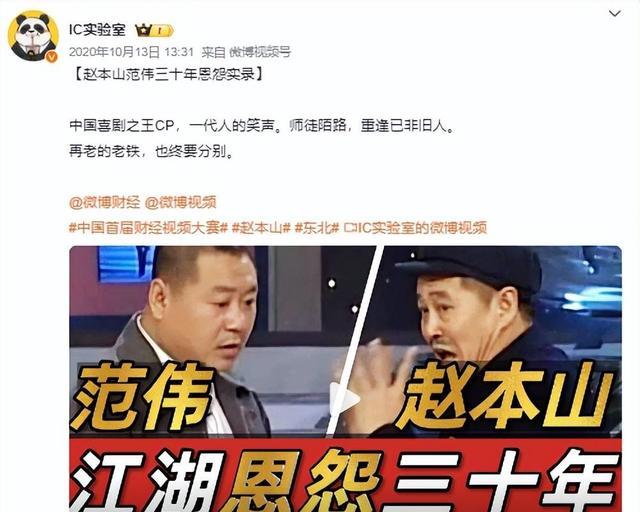The image size is (640, 512).
Task: Click the 范伟 caption on the thumbnail
Action: tap(142, 395)
